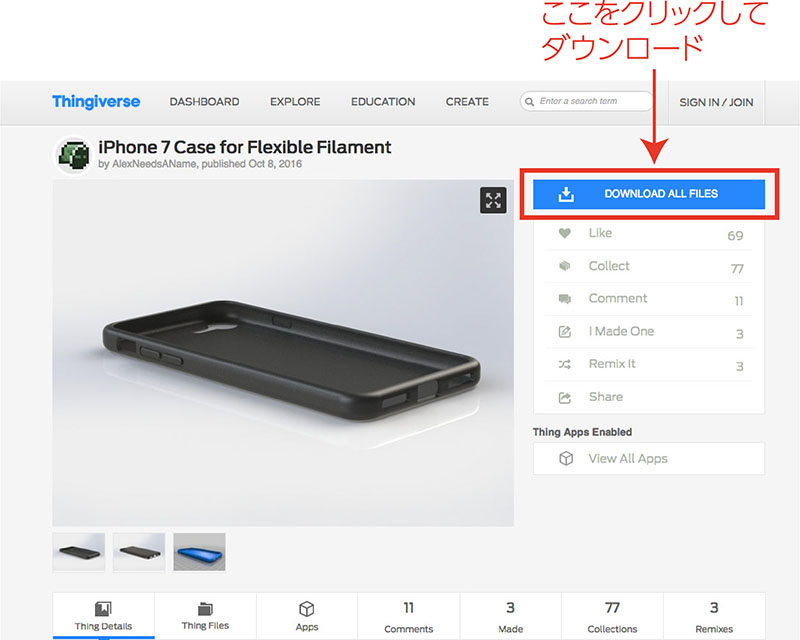Screen dimensions: 800x640
Task: Collect this thing
Action: (648, 266)
